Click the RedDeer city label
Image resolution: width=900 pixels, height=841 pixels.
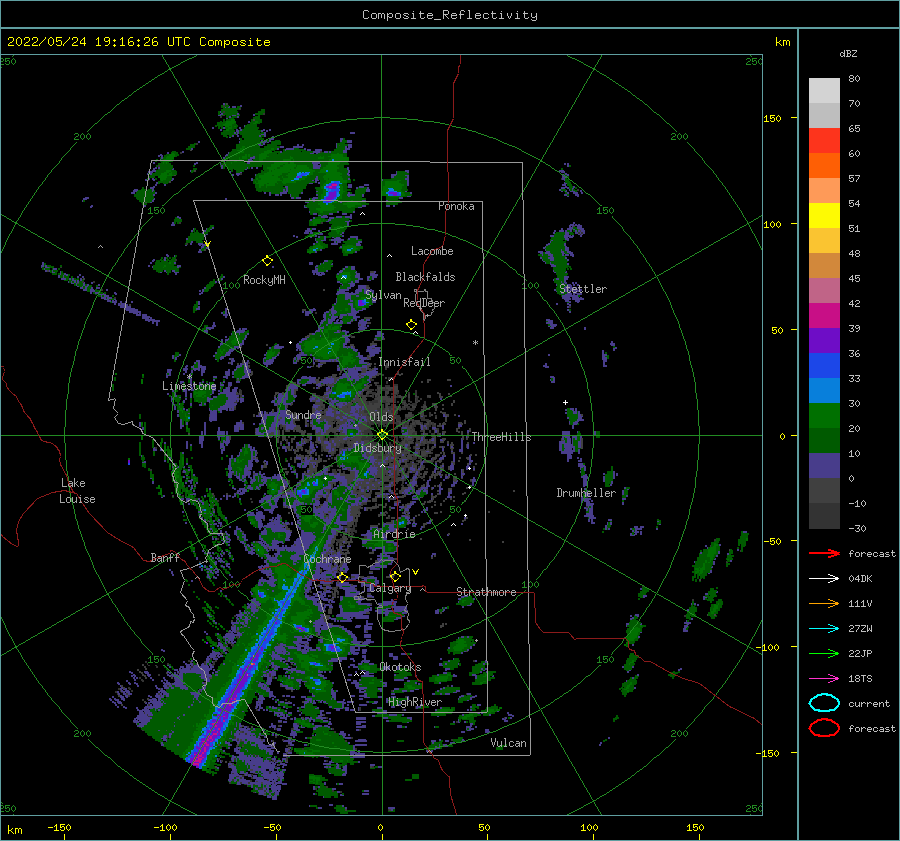(x=424, y=303)
